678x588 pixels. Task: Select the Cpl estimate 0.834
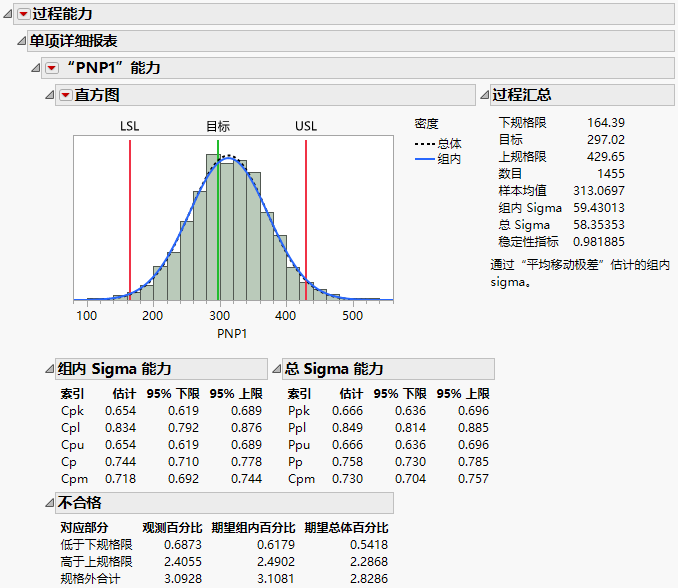pyautogui.click(x=121, y=428)
